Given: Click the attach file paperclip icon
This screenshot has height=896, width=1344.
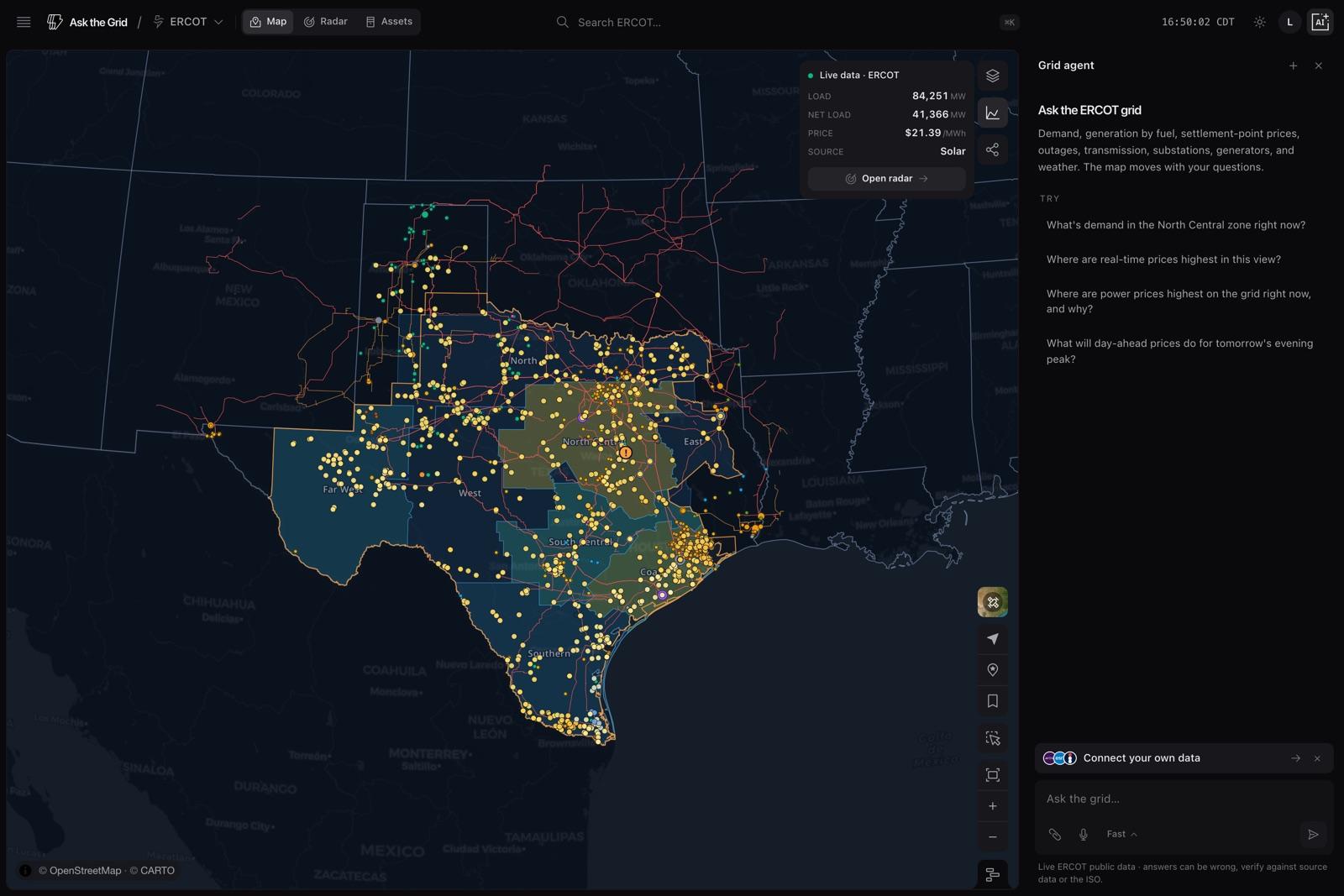Looking at the screenshot, I should point(1054,834).
